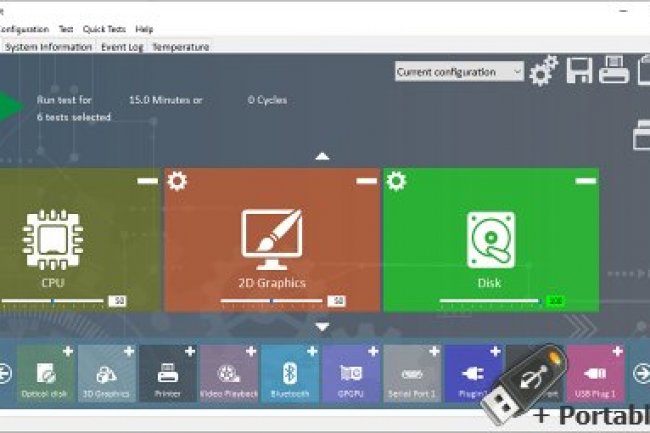This screenshot has width=650, height=433.
Task: Click up arrow above selected test tiles
Action: click(x=322, y=156)
